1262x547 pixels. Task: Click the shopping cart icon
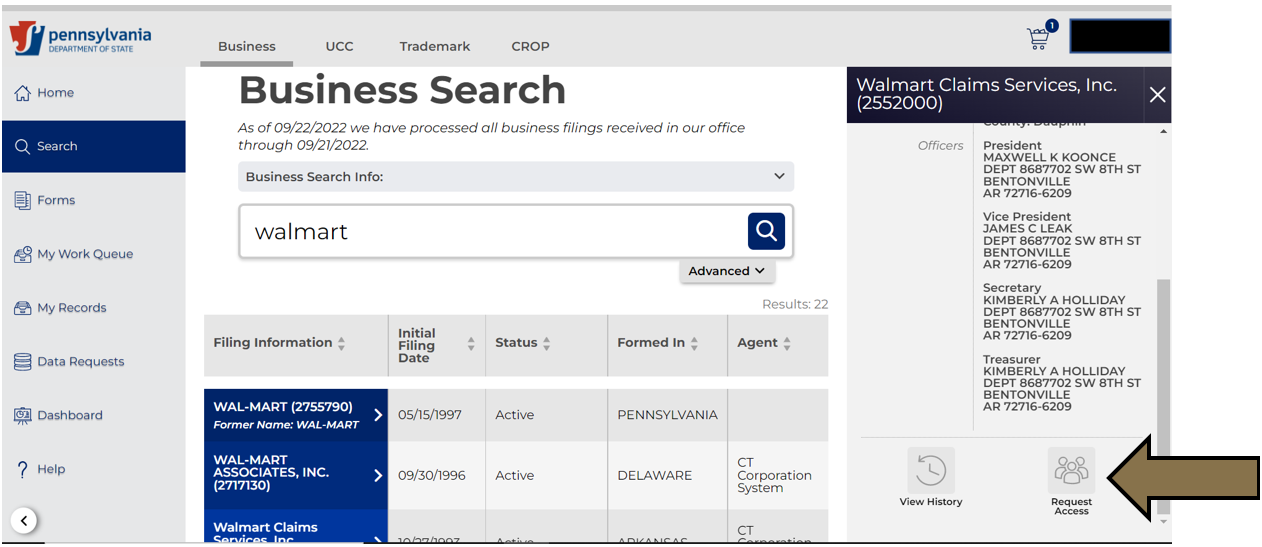tap(1039, 38)
